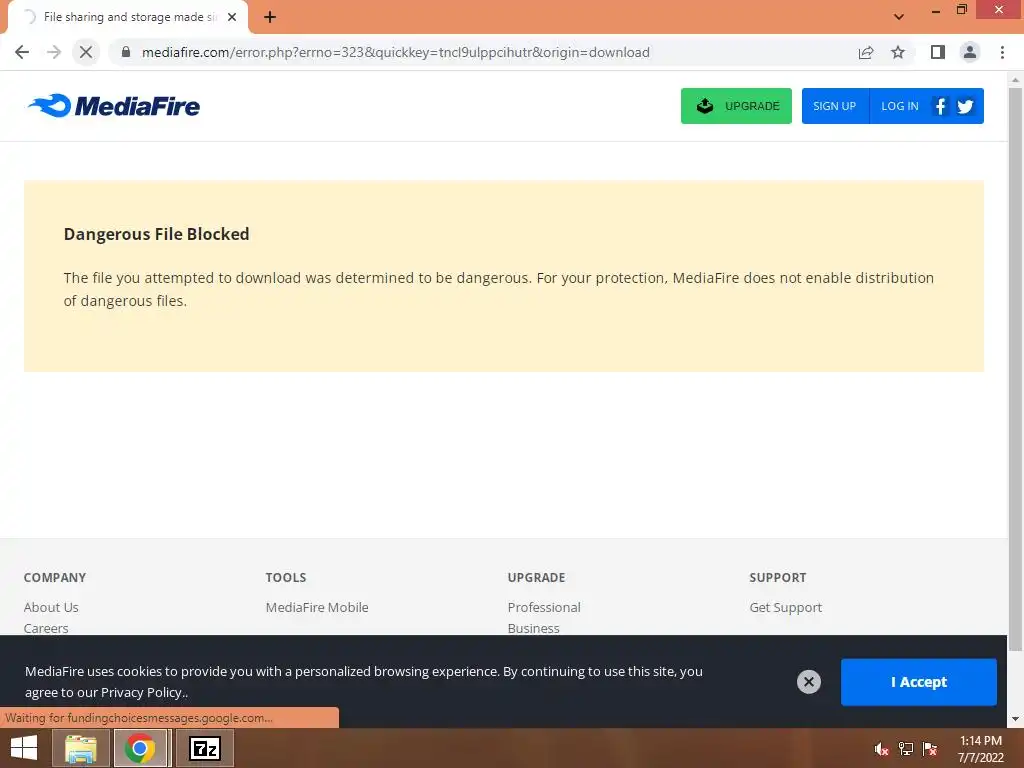Log in with the Facebook icon

940,106
